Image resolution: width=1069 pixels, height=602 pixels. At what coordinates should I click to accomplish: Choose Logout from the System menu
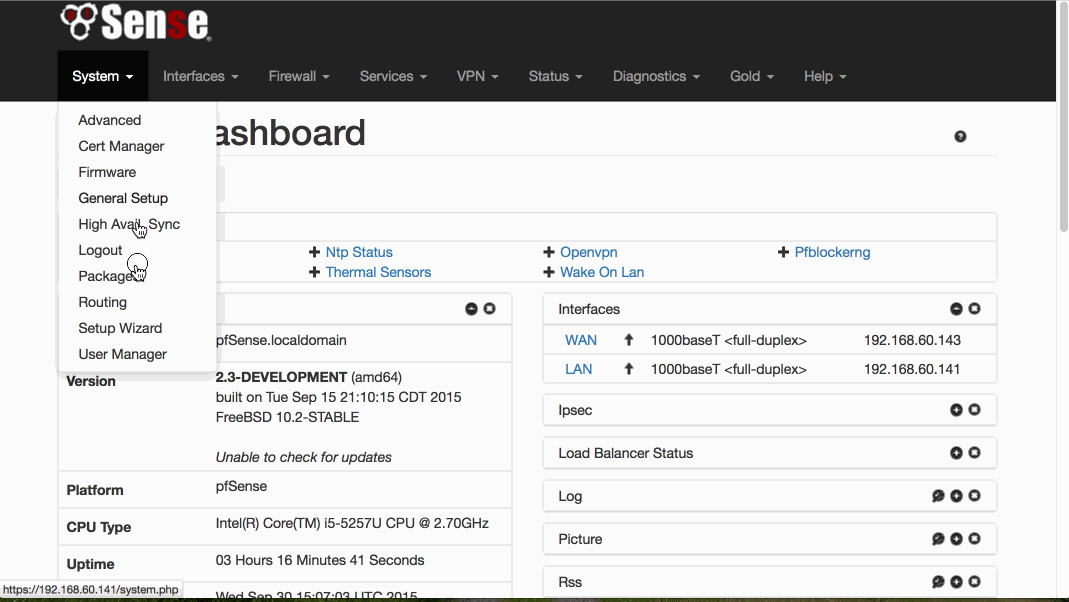tap(100, 250)
